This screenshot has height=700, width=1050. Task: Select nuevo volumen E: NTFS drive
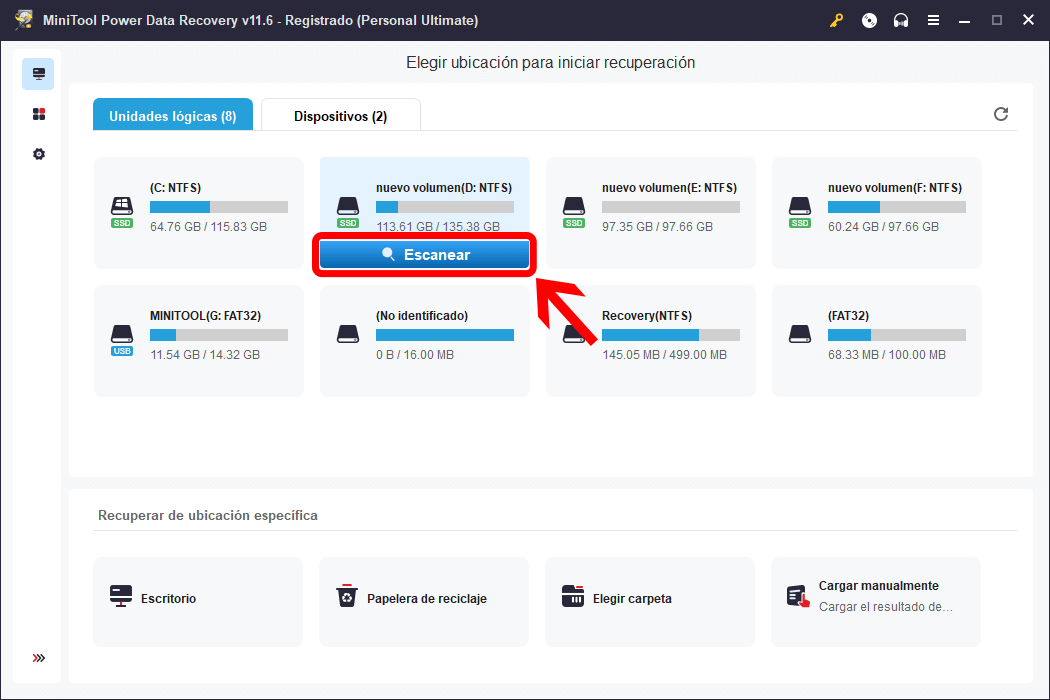(x=650, y=212)
